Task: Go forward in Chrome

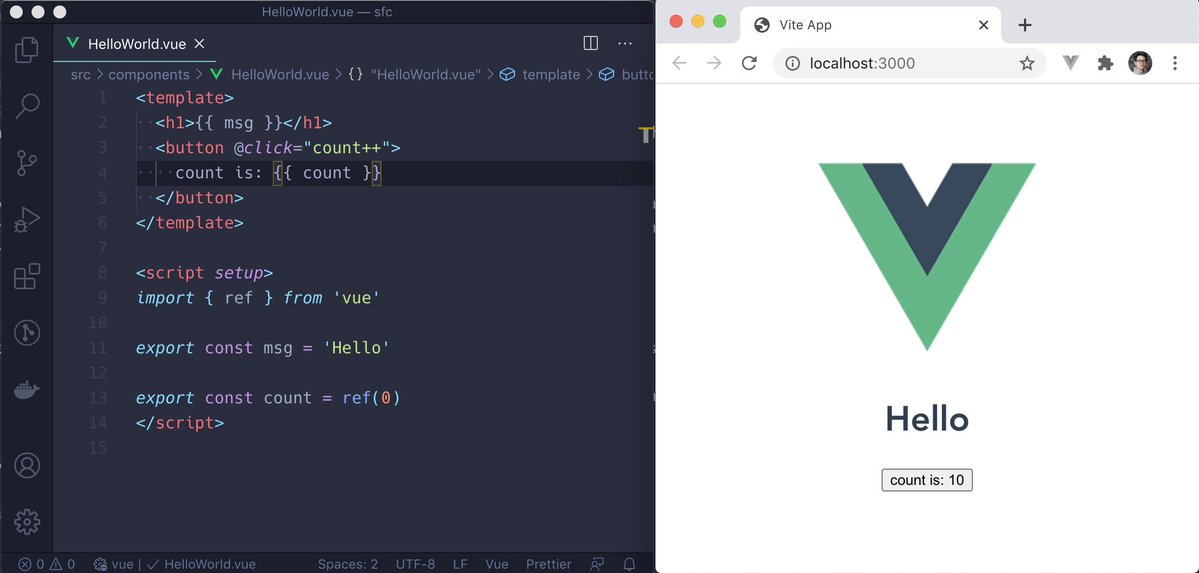Action: pos(714,63)
